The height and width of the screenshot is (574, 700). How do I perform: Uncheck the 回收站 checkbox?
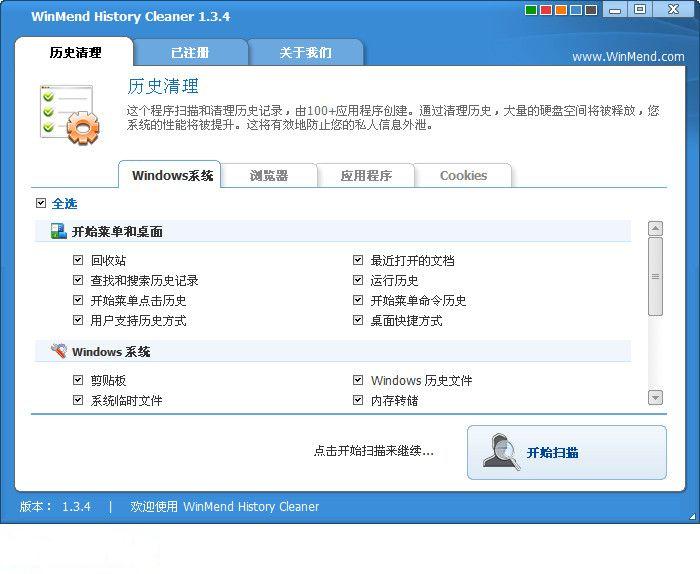coord(78,260)
